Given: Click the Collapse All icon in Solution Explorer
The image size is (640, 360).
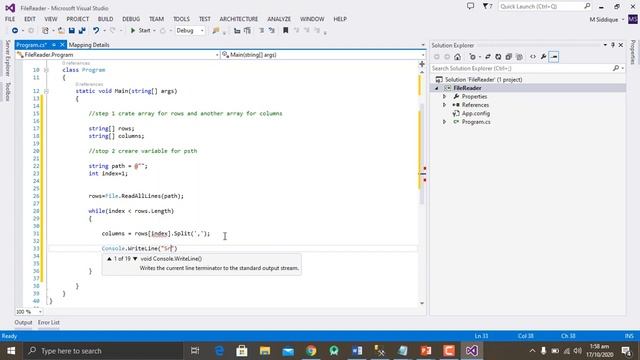Looking at the screenshot, I should coord(509,57).
